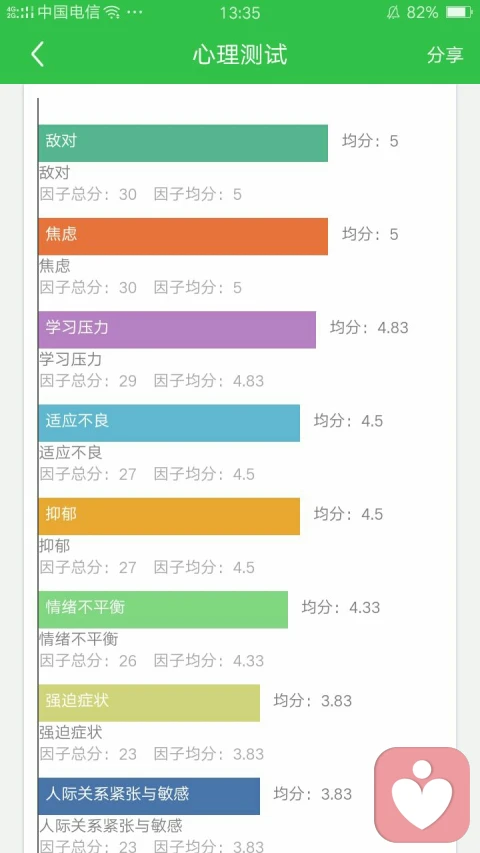Select the dark blue 人际关系紧张与敏感 bar

coord(149,796)
